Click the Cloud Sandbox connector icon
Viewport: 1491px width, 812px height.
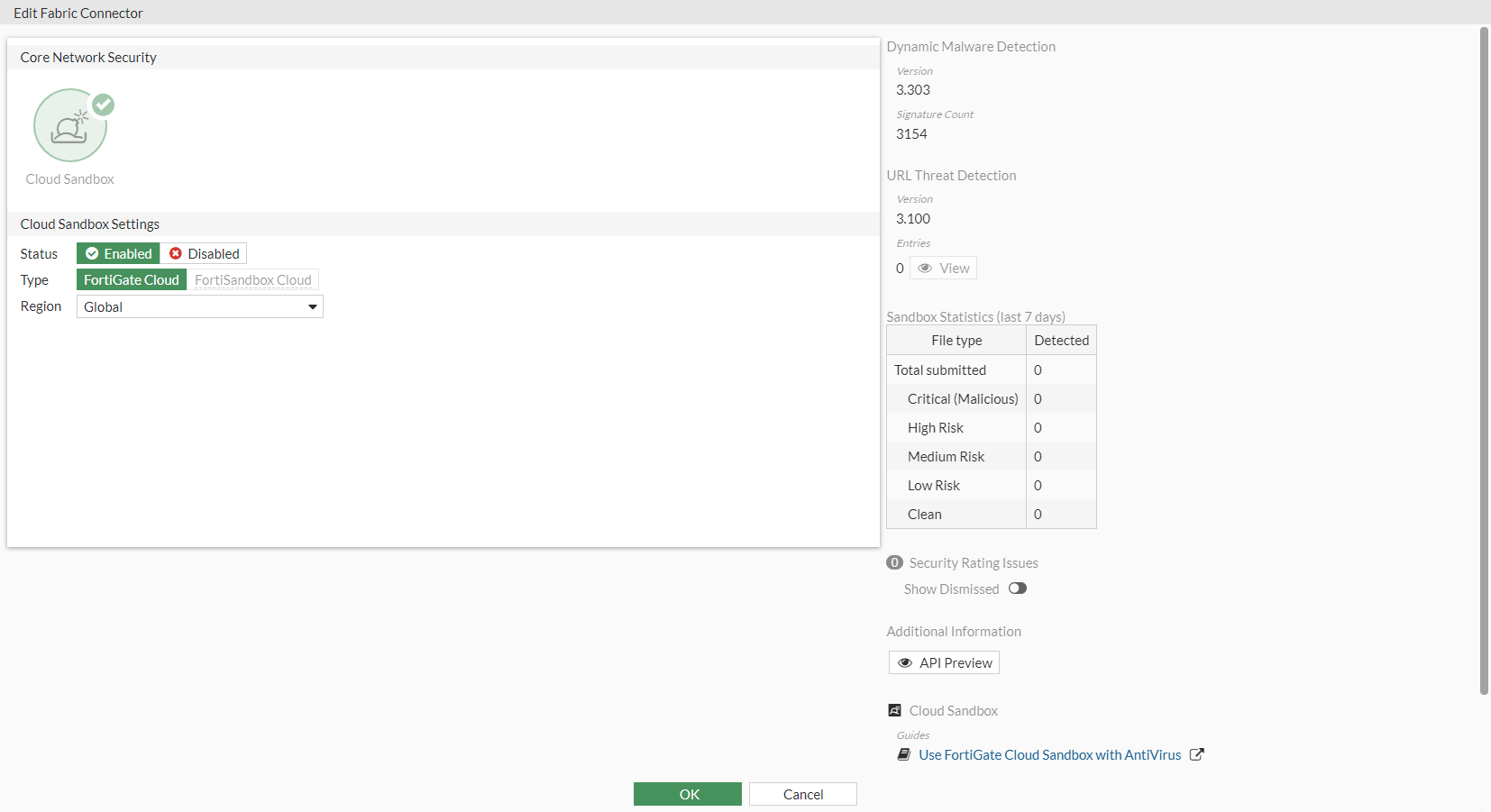pyautogui.click(x=69, y=126)
